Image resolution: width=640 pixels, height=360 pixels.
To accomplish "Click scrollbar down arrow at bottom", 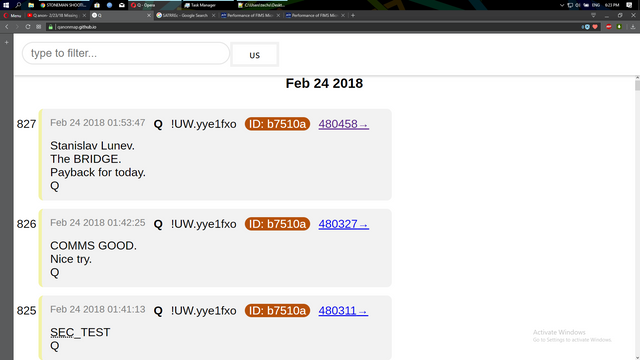I will 638,358.
